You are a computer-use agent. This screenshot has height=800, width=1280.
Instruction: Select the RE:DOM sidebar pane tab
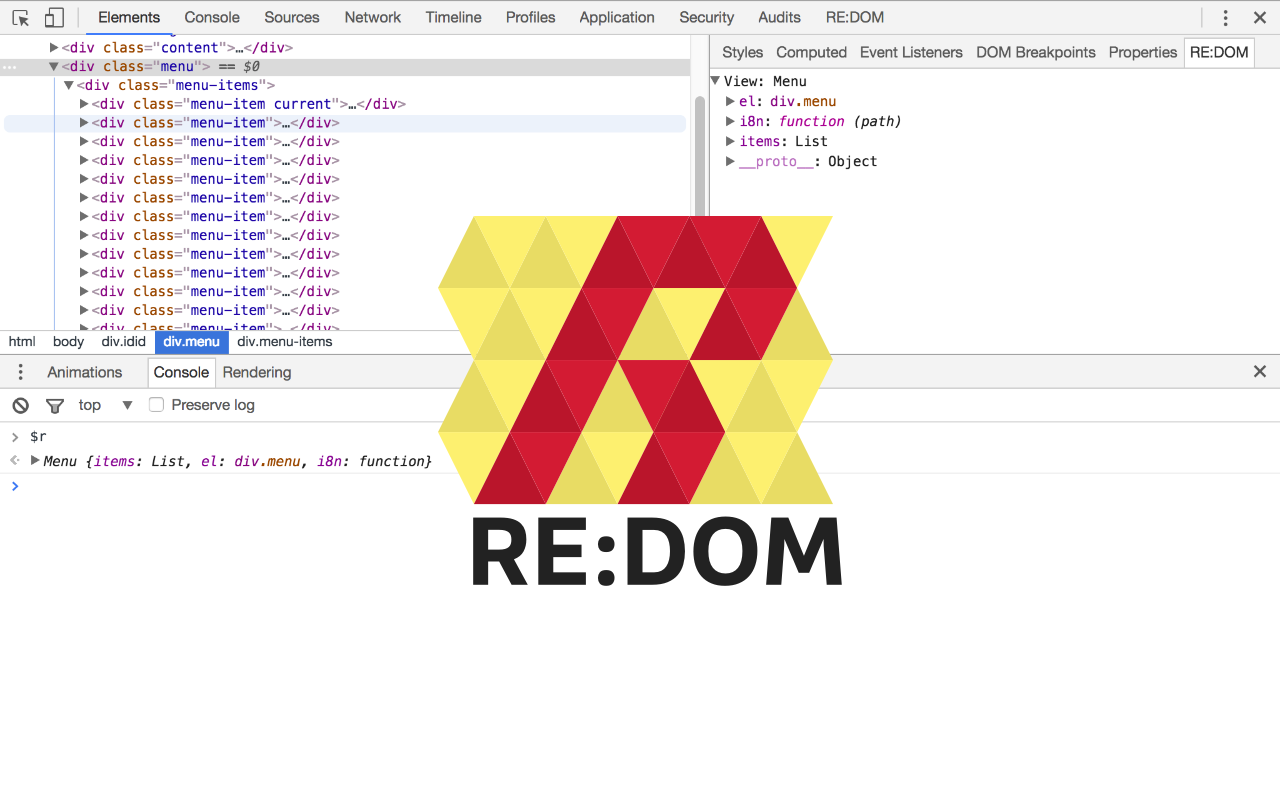tap(1219, 52)
